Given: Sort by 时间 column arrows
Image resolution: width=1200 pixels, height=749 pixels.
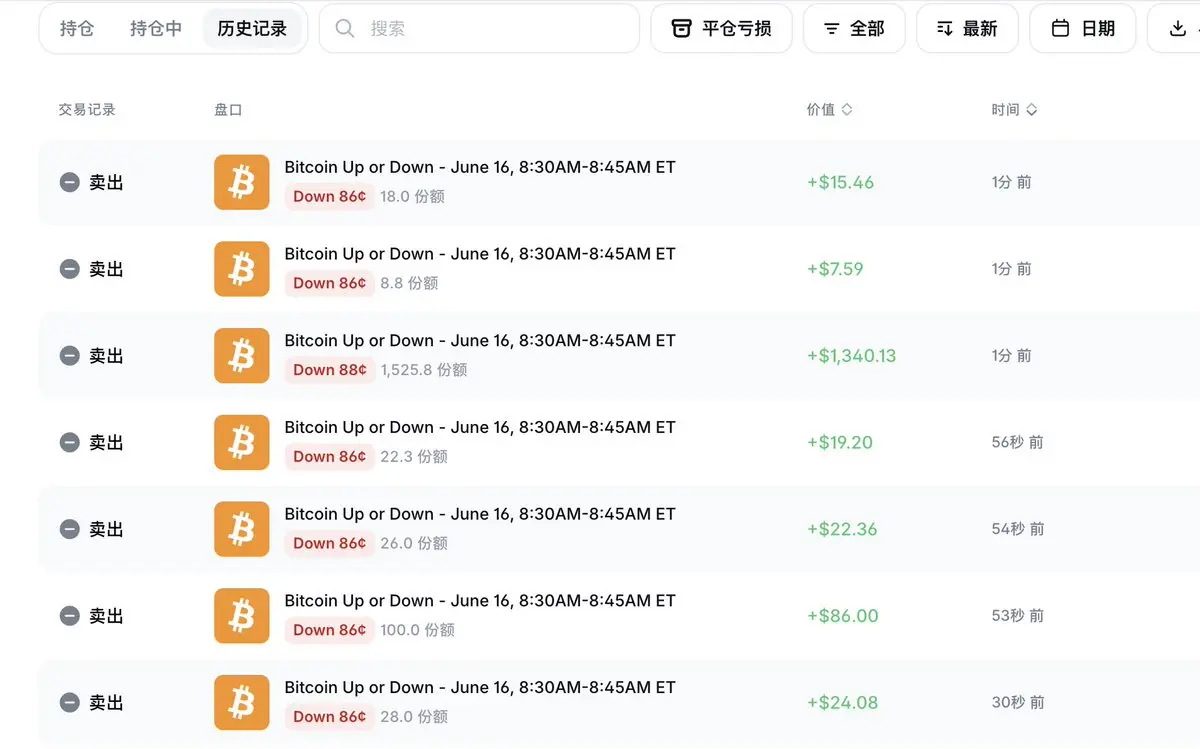Looking at the screenshot, I should 1032,110.
